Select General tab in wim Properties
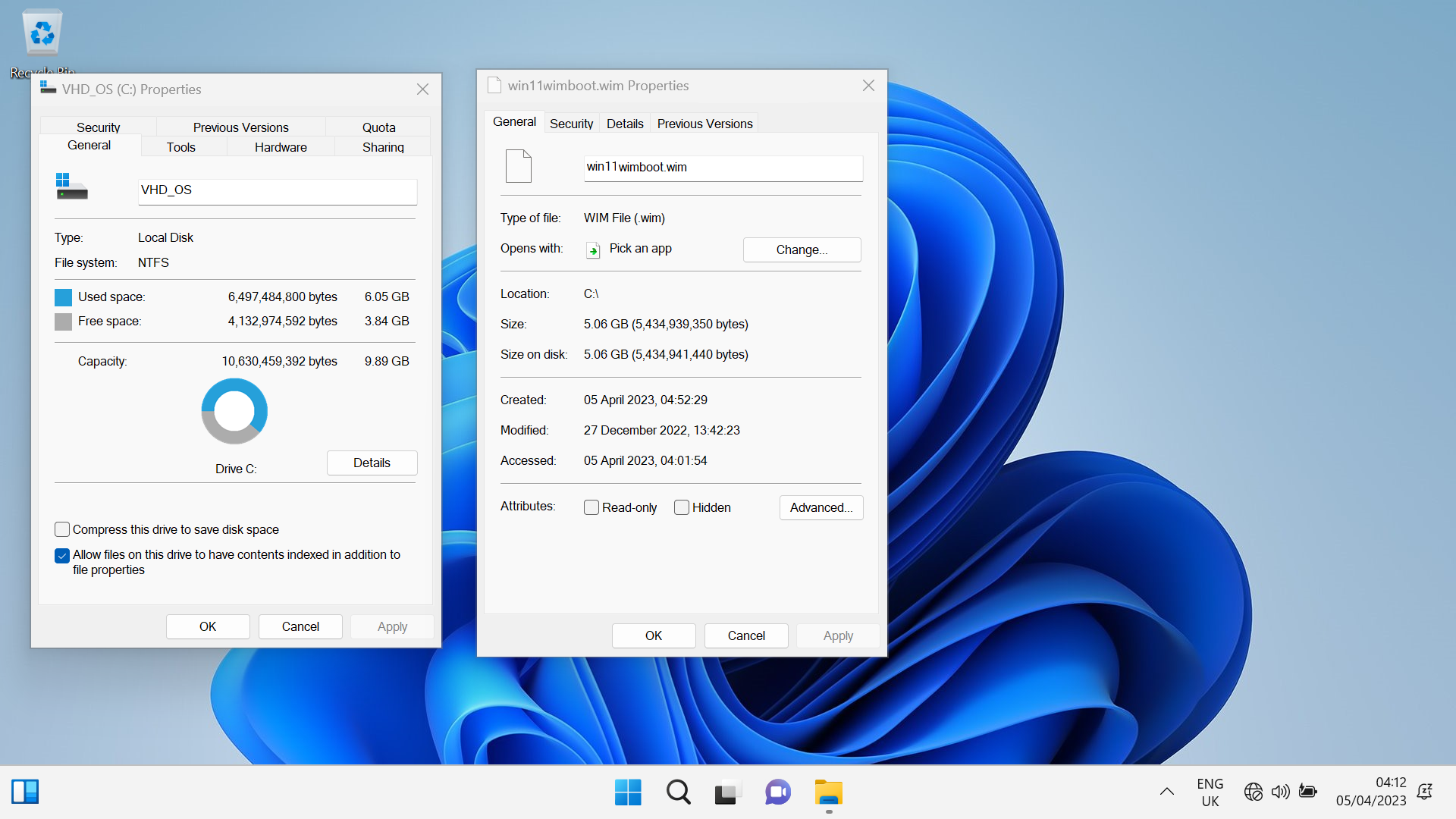Screen dimensions: 1456x819 [x=514, y=121]
